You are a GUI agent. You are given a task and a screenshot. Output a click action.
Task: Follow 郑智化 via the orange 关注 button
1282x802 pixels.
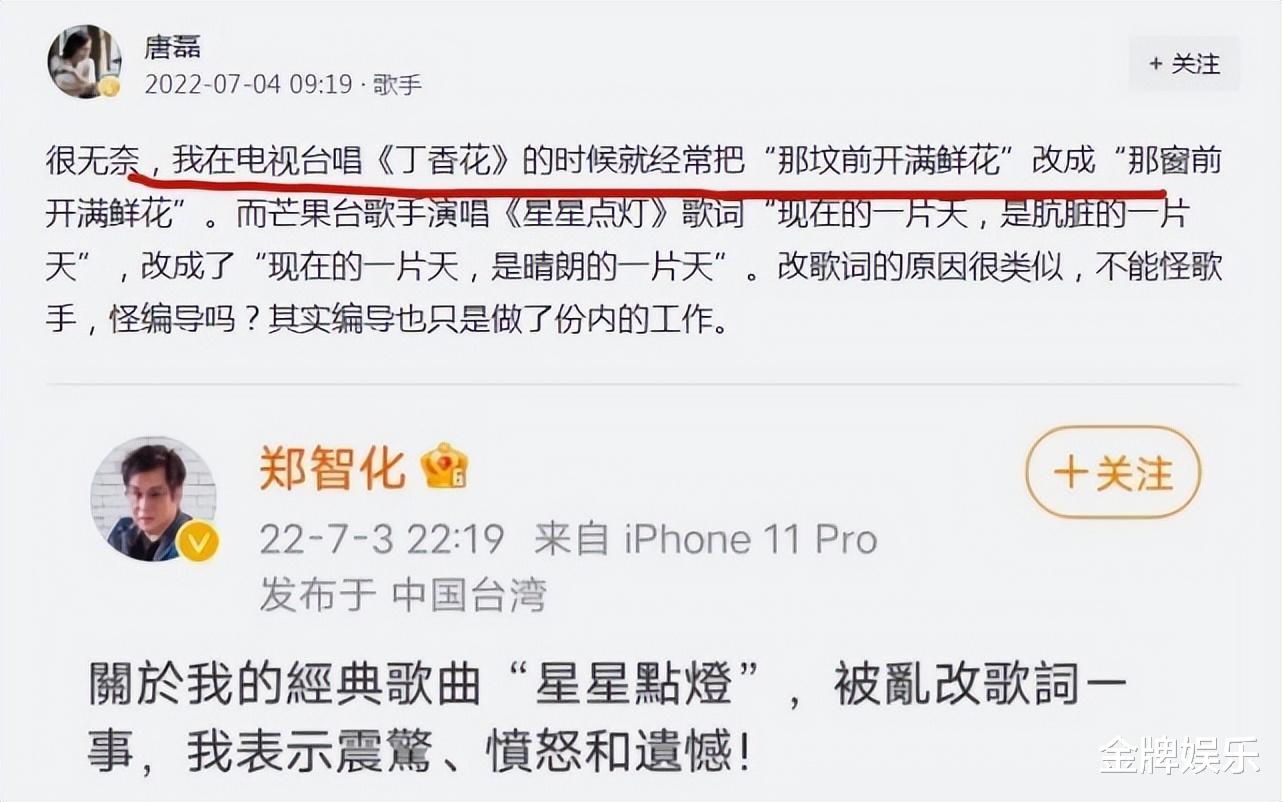(1113, 472)
